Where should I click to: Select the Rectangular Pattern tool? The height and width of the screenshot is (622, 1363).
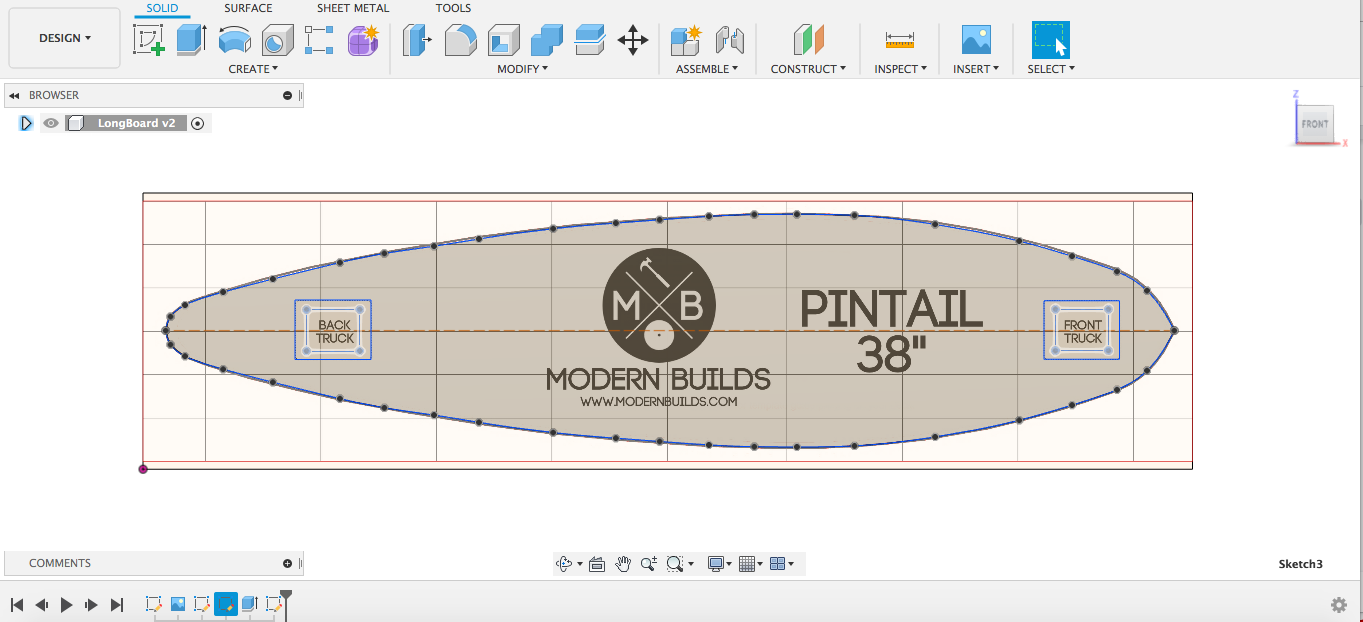pyautogui.click(x=319, y=40)
